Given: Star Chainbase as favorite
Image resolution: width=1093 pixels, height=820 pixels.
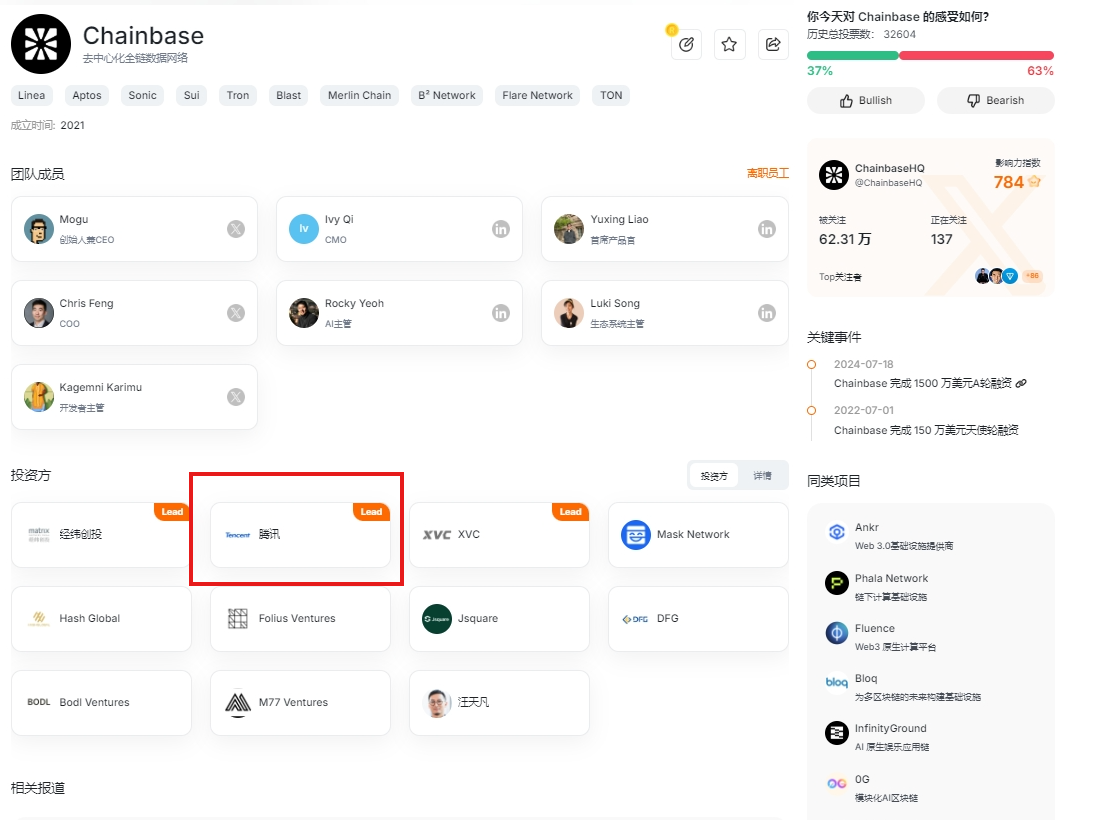Looking at the screenshot, I should (x=729, y=45).
